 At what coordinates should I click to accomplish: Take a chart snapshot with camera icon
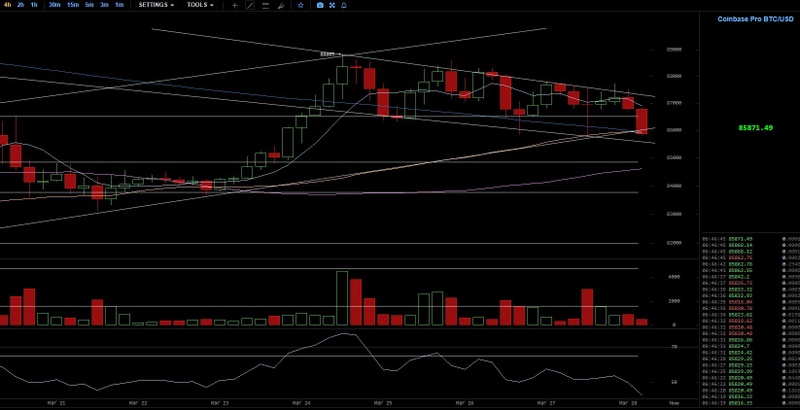(320, 5)
